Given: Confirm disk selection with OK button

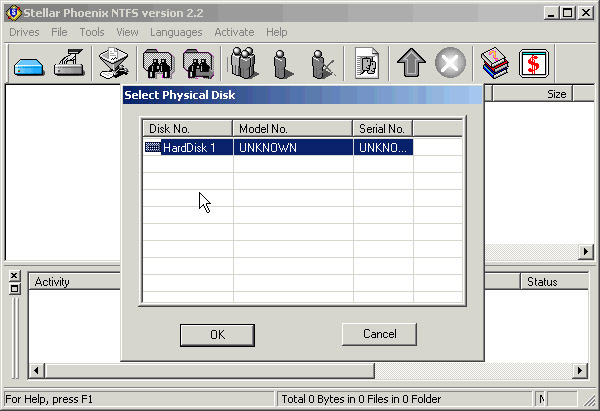Looking at the screenshot, I should [217, 335].
